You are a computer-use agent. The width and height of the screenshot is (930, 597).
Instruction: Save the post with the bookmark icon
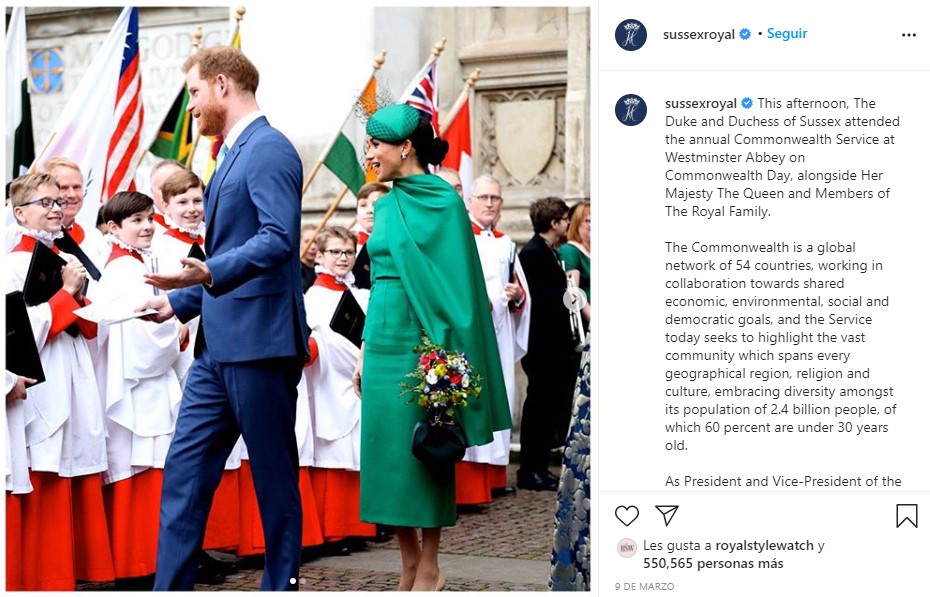pyautogui.click(x=906, y=516)
